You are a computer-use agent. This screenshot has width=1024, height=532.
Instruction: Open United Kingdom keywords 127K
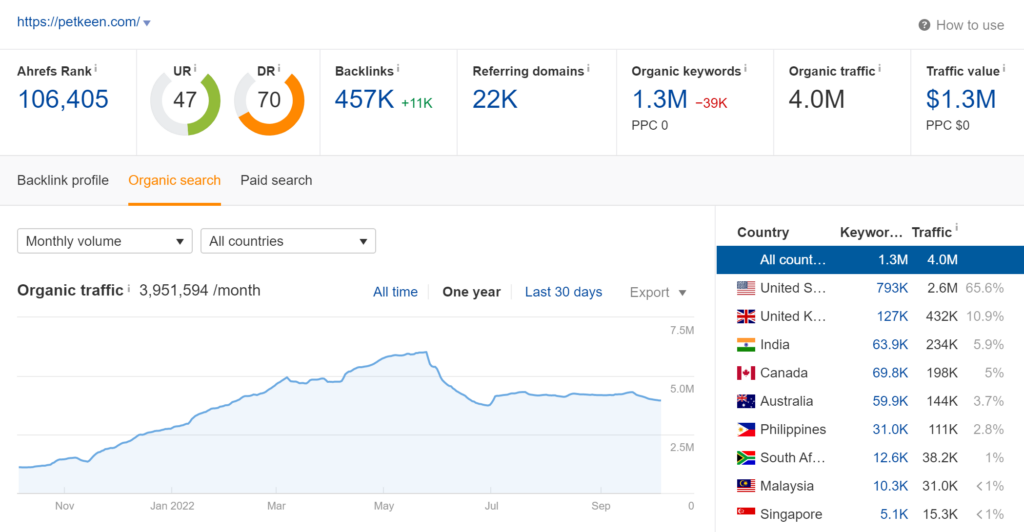tap(891, 316)
